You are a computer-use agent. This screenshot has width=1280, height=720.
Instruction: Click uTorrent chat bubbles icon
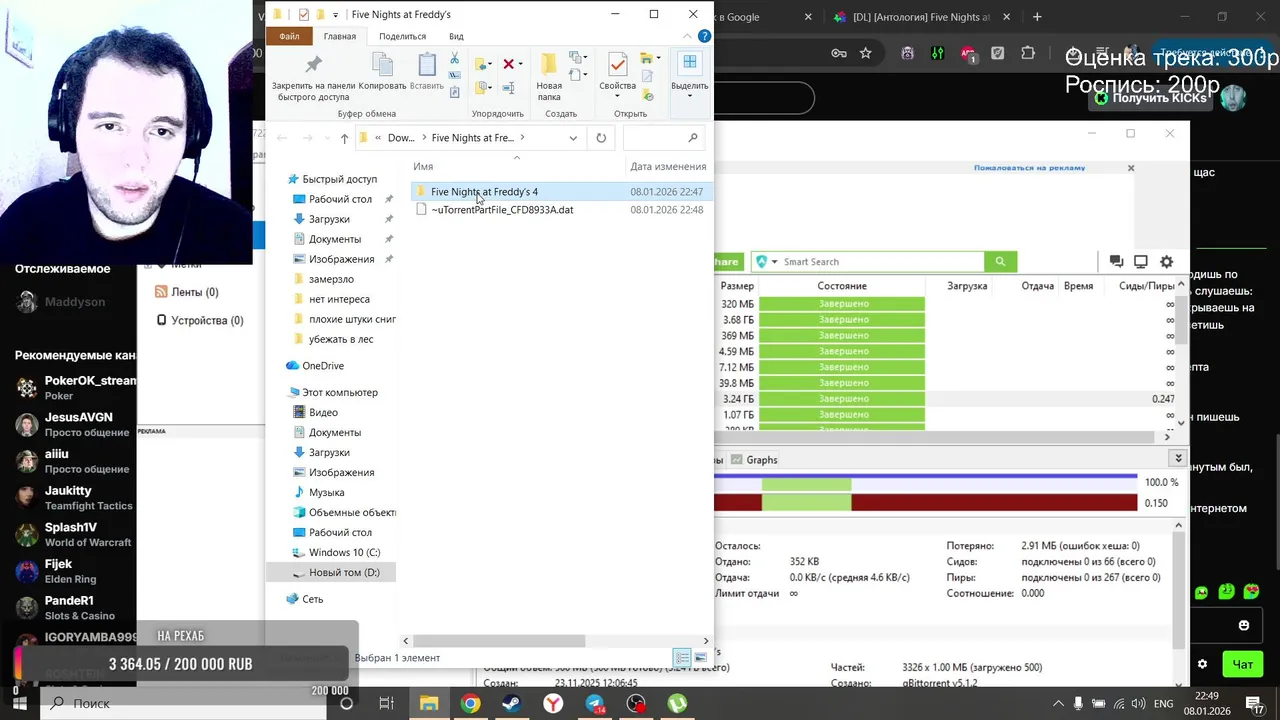tap(1116, 262)
